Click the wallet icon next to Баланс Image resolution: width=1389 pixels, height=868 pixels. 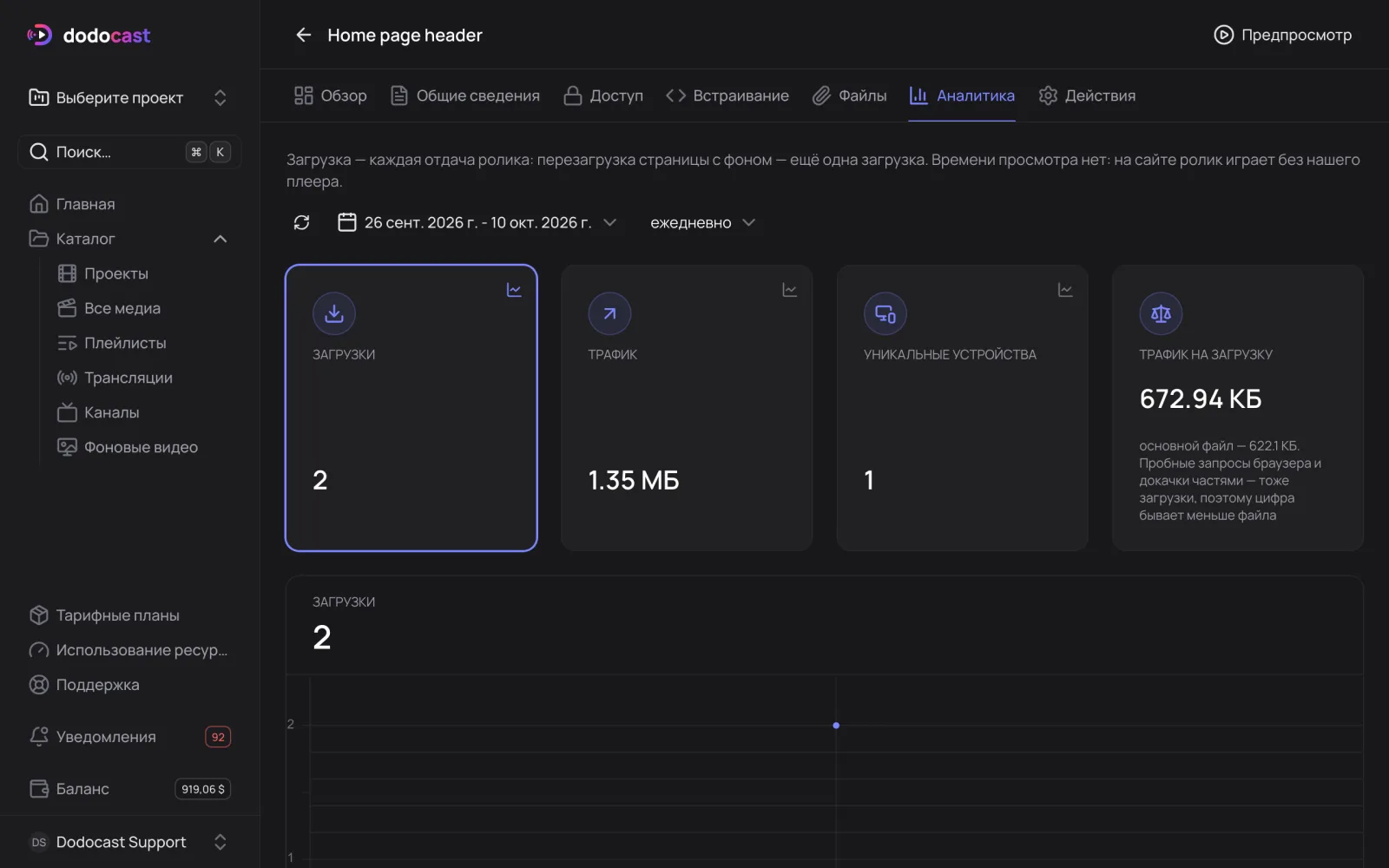point(39,788)
